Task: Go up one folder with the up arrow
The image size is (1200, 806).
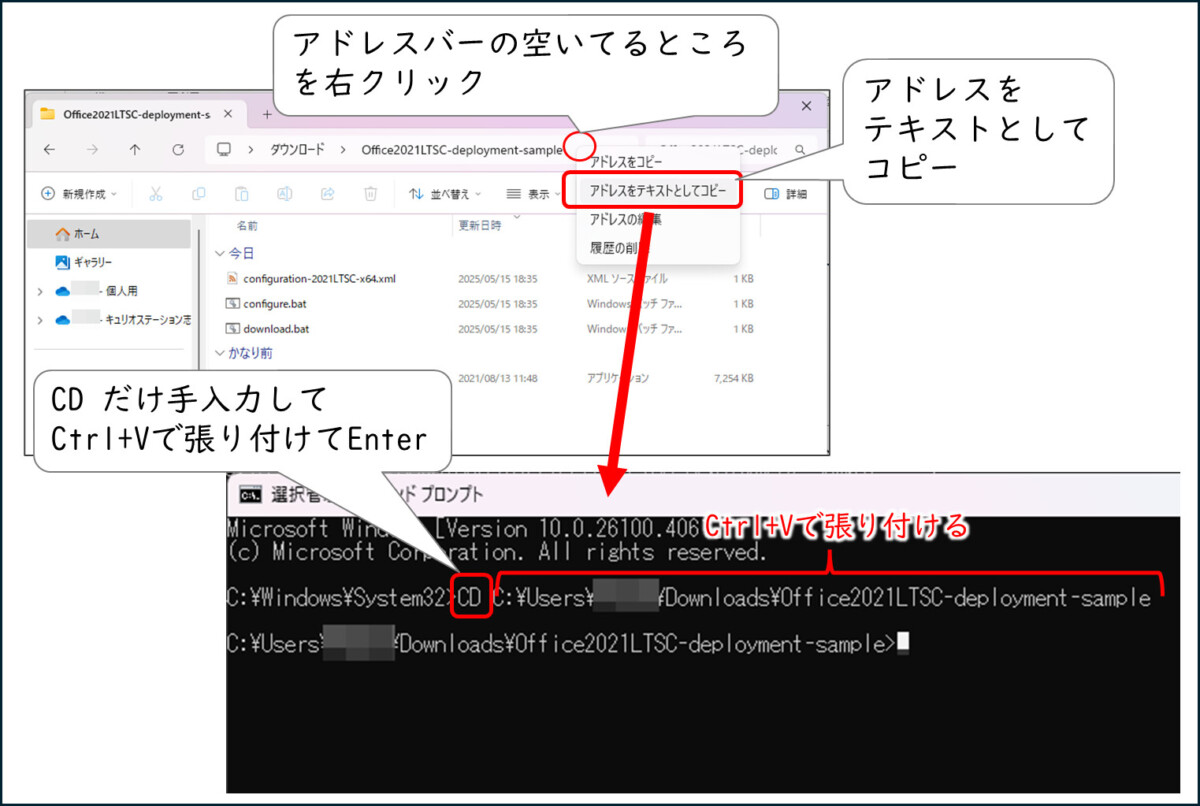Action: [x=135, y=150]
